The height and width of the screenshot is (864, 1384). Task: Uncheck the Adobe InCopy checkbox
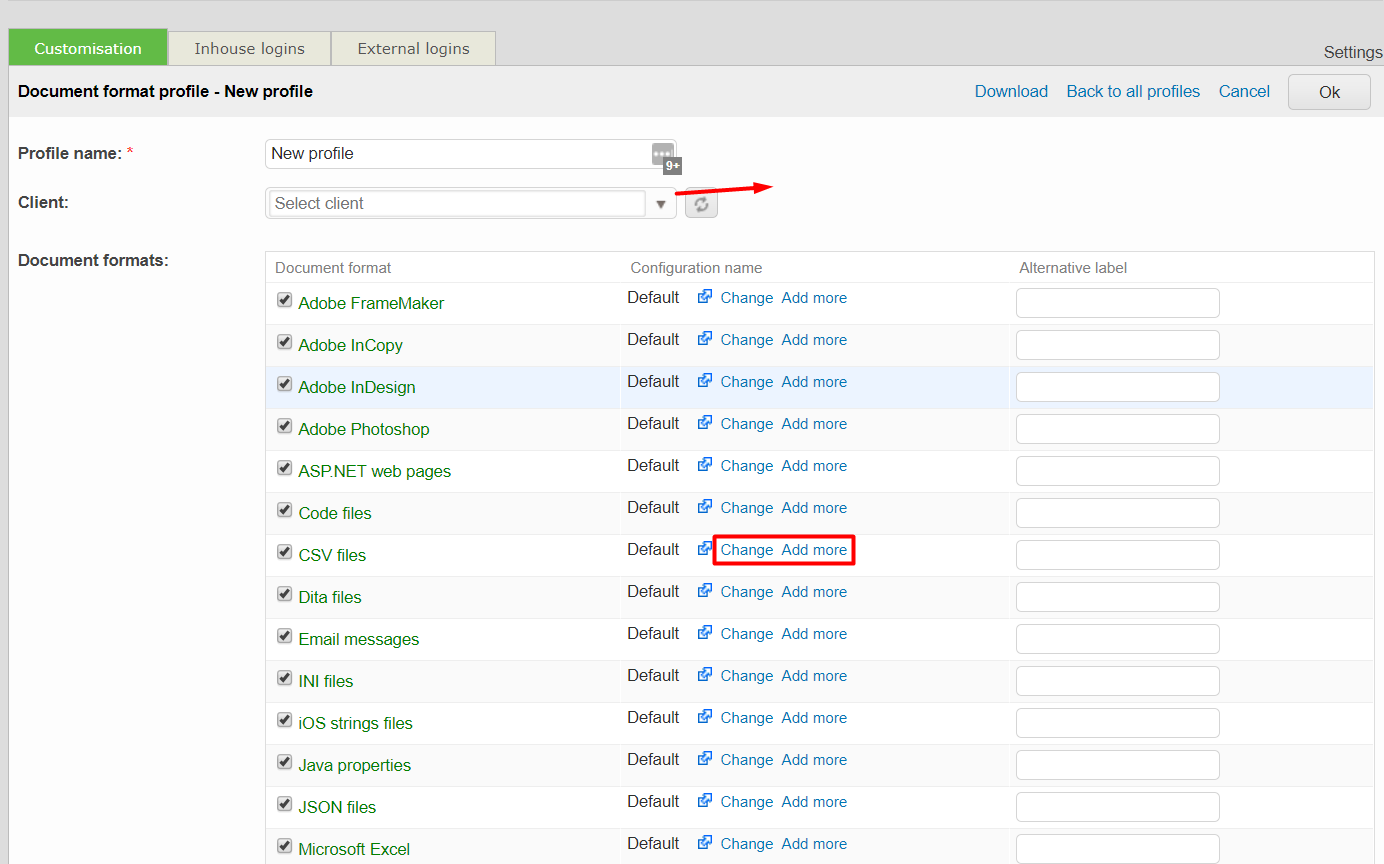click(285, 343)
